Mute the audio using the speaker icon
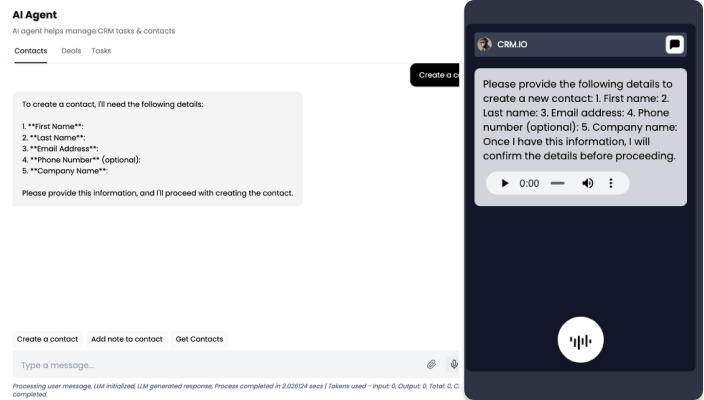 [x=587, y=183]
